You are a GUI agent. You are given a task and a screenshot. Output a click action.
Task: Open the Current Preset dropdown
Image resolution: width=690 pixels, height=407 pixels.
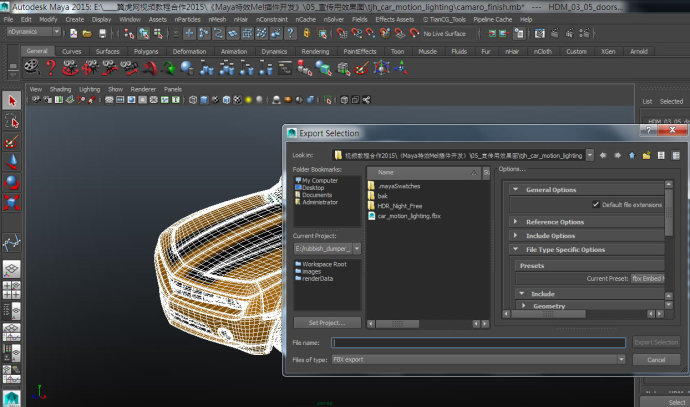(647, 279)
